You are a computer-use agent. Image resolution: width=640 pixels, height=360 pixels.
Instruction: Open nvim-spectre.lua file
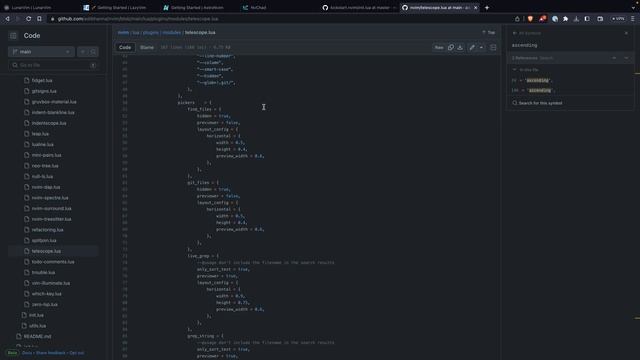(x=50, y=198)
